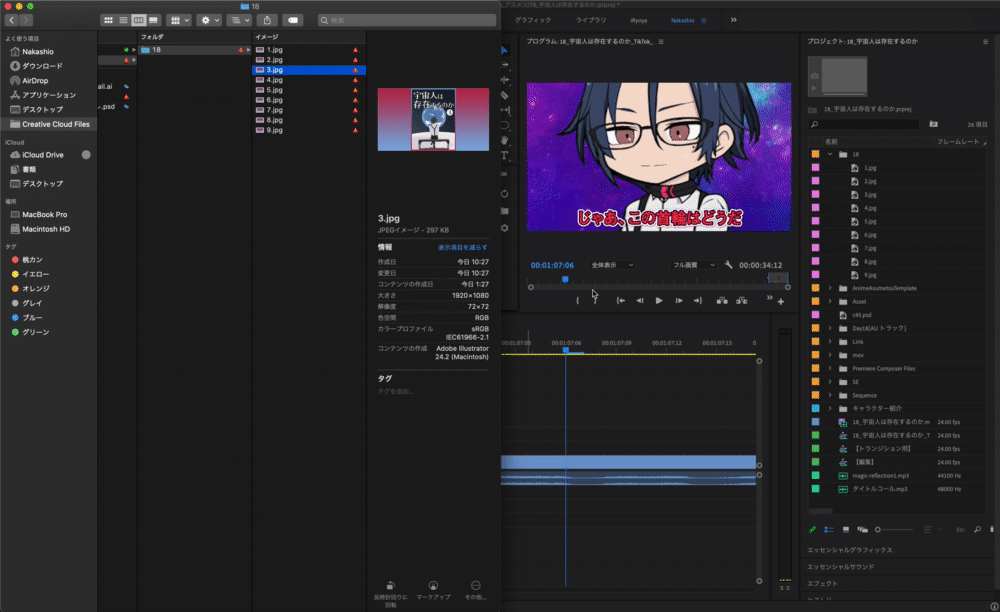Image resolution: width=1000 pixels, height=612 pixels.
Task: Open Finder action gear menu
Action: (210, 20)
